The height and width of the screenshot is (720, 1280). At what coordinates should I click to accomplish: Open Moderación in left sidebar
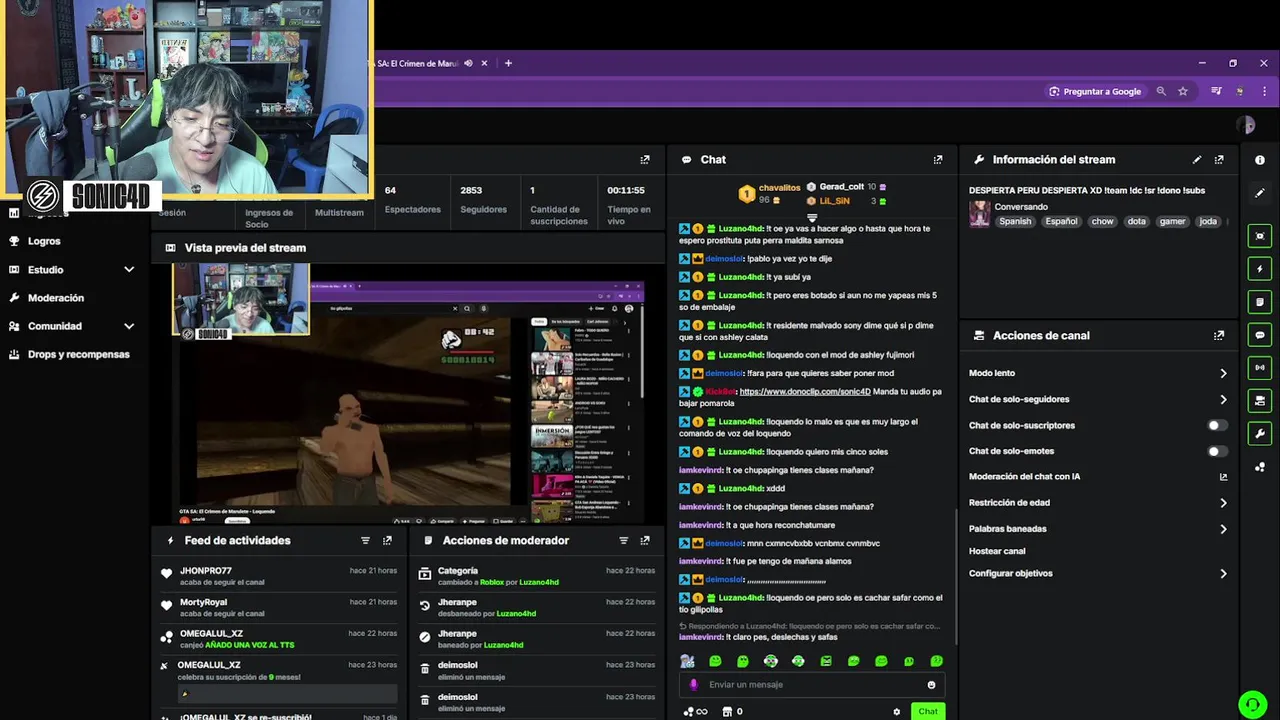(x=56, y=298)
